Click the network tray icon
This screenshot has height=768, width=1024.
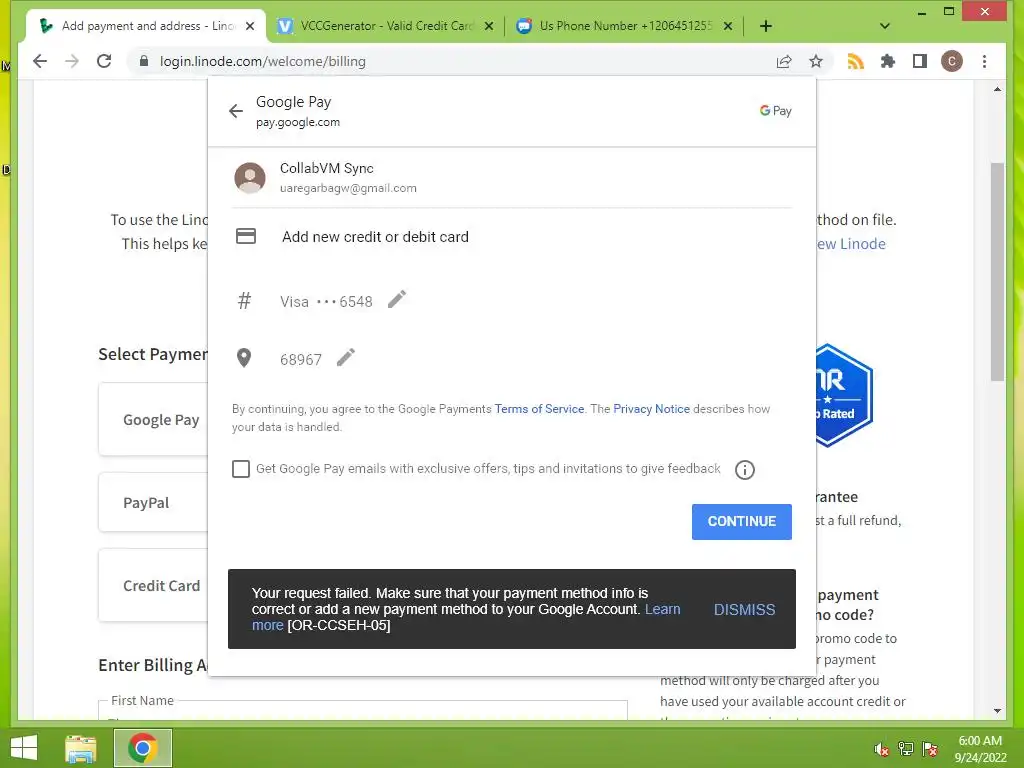coord(906,749)
